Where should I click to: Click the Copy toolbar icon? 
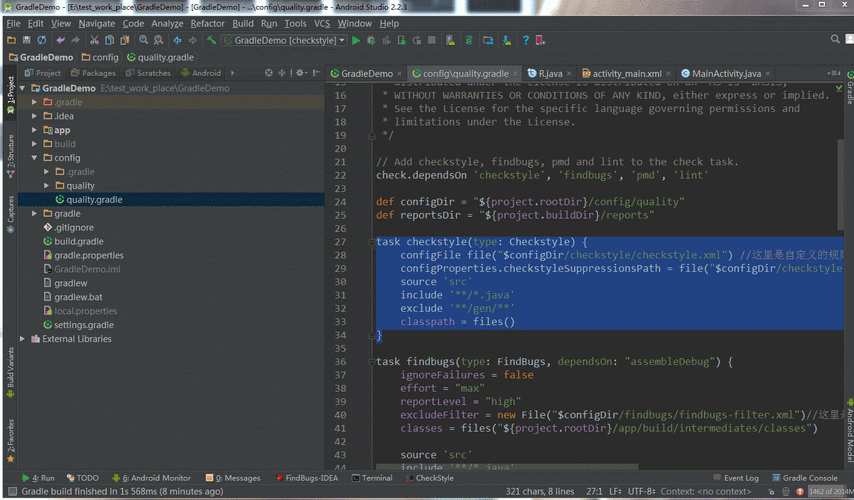click(109, 40)
